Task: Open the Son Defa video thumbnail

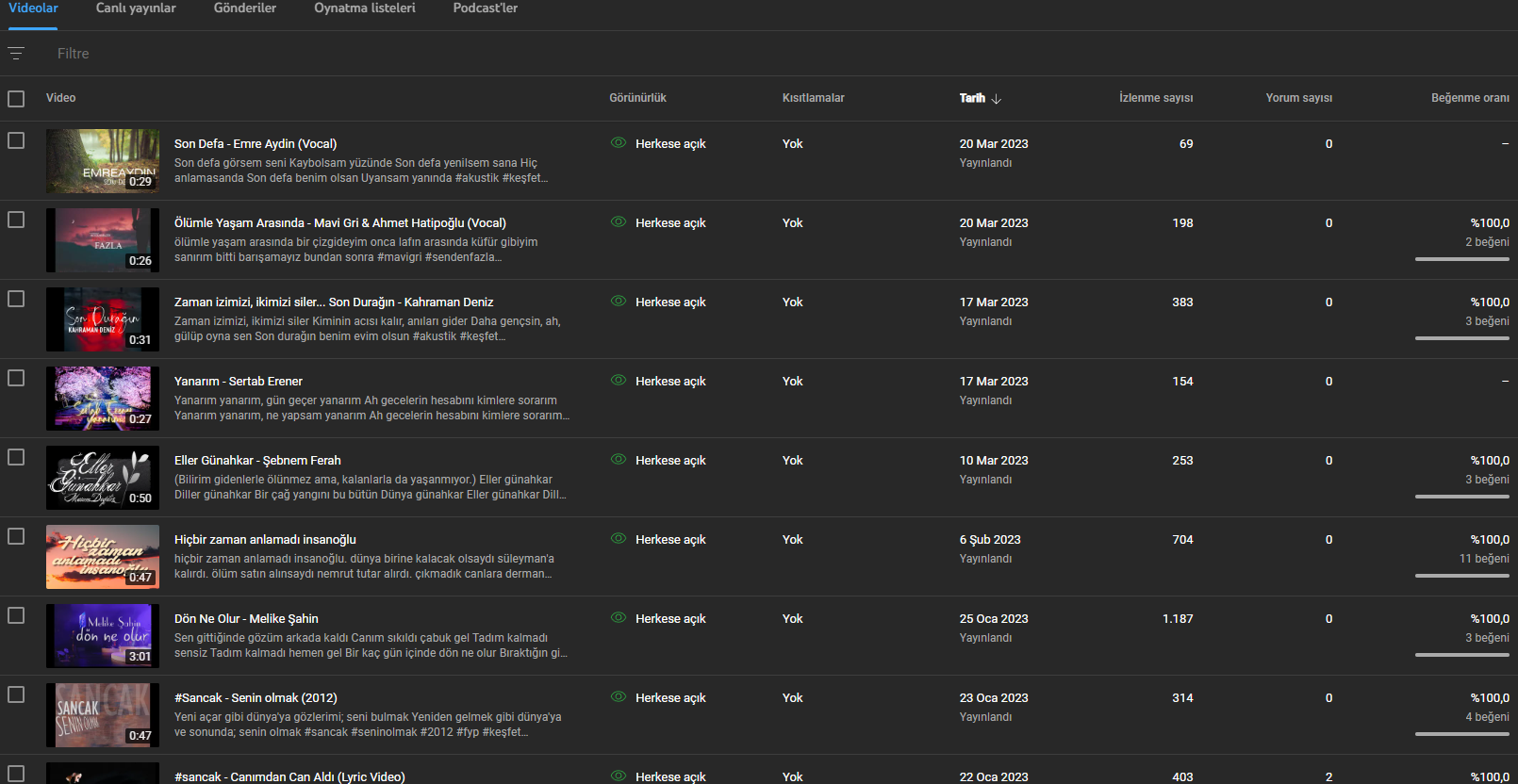Action: tap(103, 161)
